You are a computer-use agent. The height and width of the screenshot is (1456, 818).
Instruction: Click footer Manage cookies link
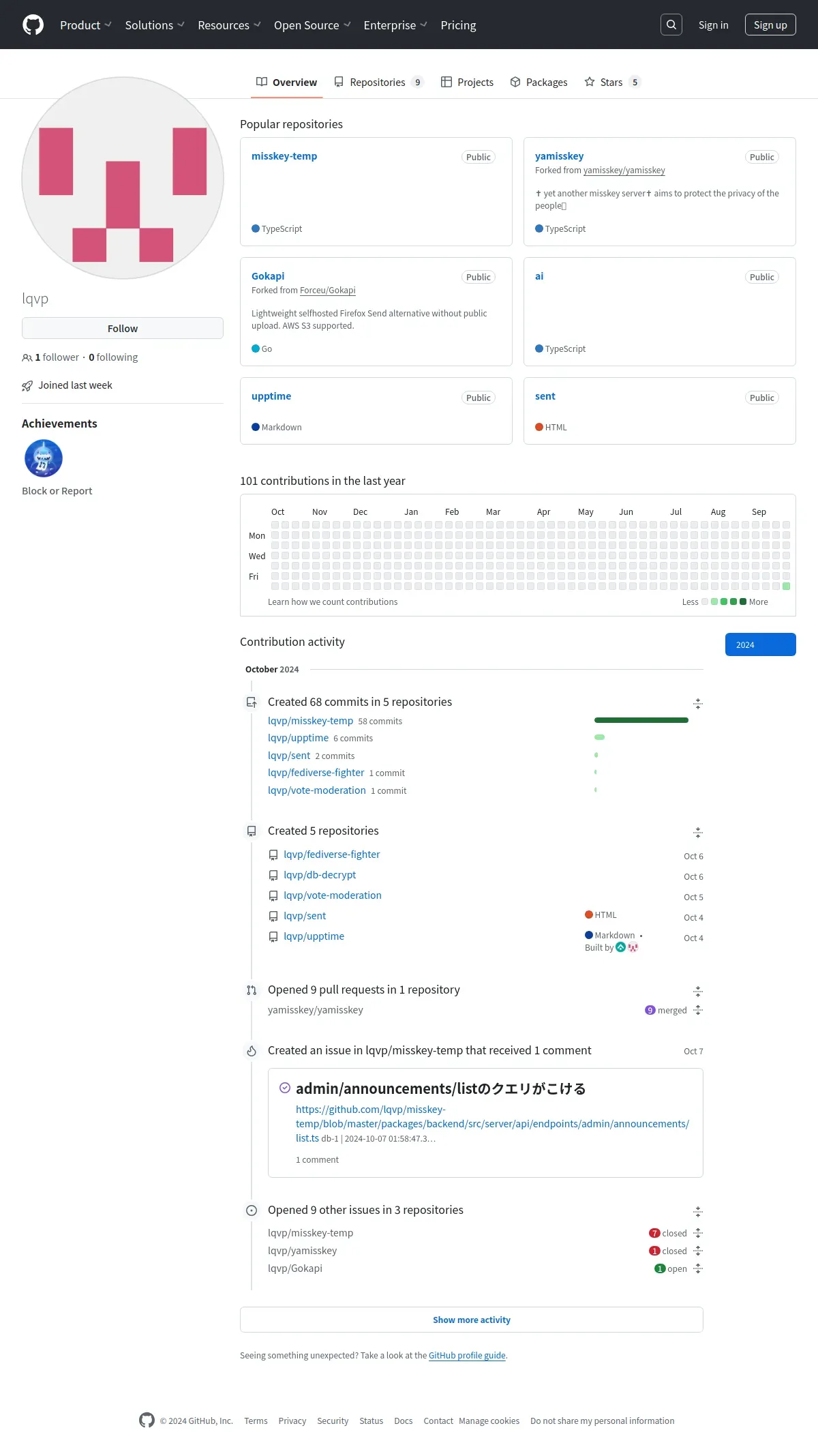[489, 1421]
